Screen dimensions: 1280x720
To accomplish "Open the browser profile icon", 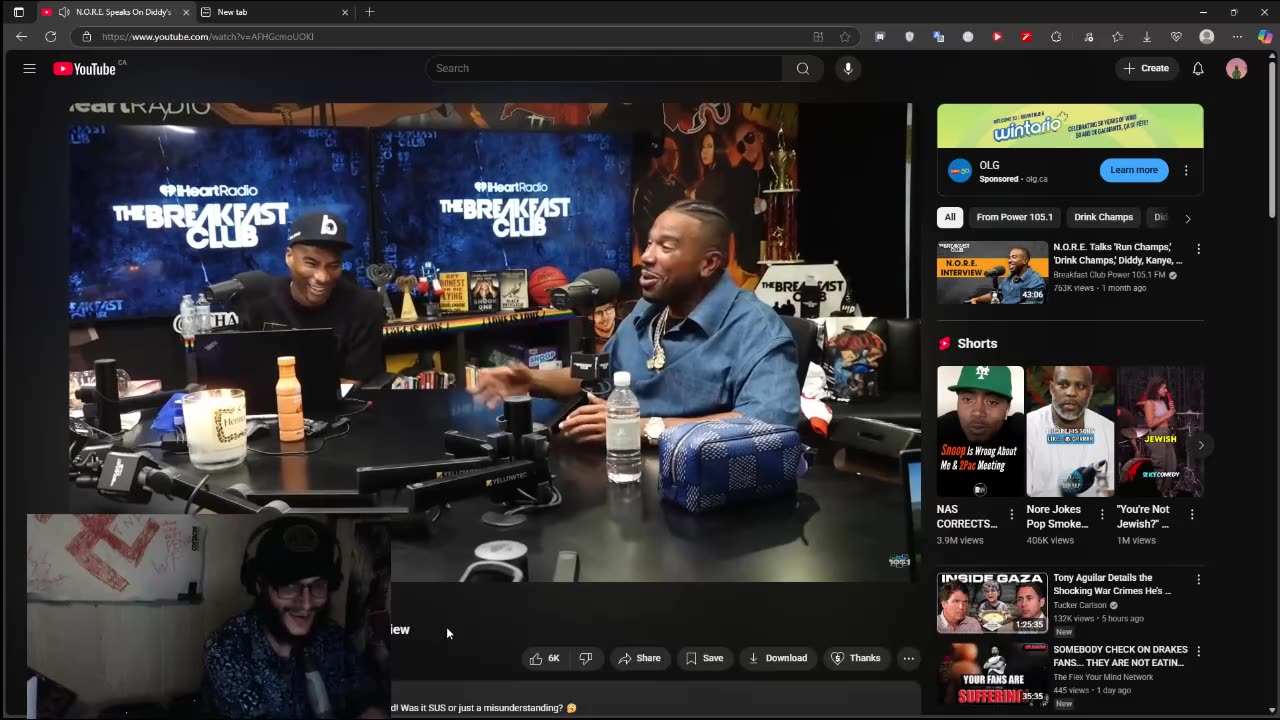I will (x=1207, y=37).
